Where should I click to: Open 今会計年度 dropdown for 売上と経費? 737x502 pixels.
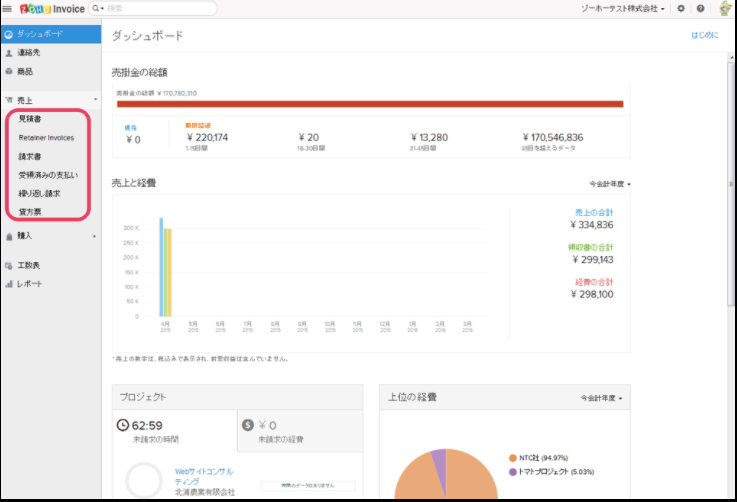610,184
